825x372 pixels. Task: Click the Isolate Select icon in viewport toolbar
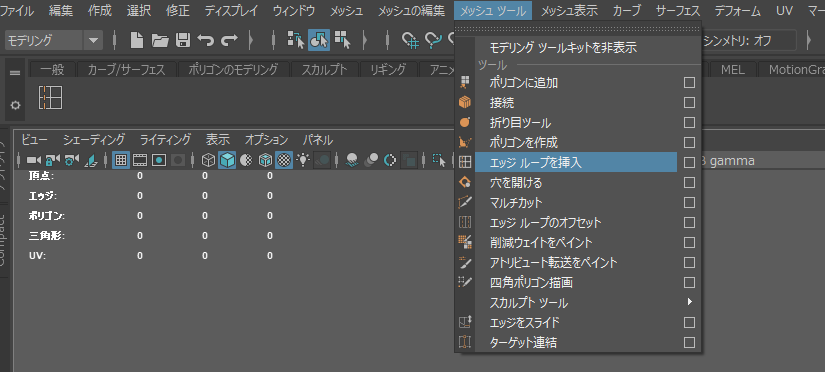pos(439,160)
